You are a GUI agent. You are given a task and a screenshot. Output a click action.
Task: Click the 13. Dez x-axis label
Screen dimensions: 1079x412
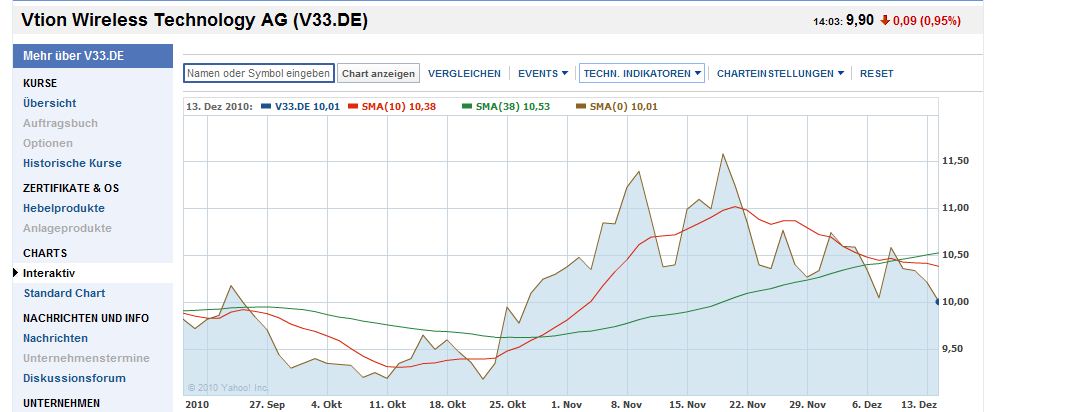(x=920, y=404)
